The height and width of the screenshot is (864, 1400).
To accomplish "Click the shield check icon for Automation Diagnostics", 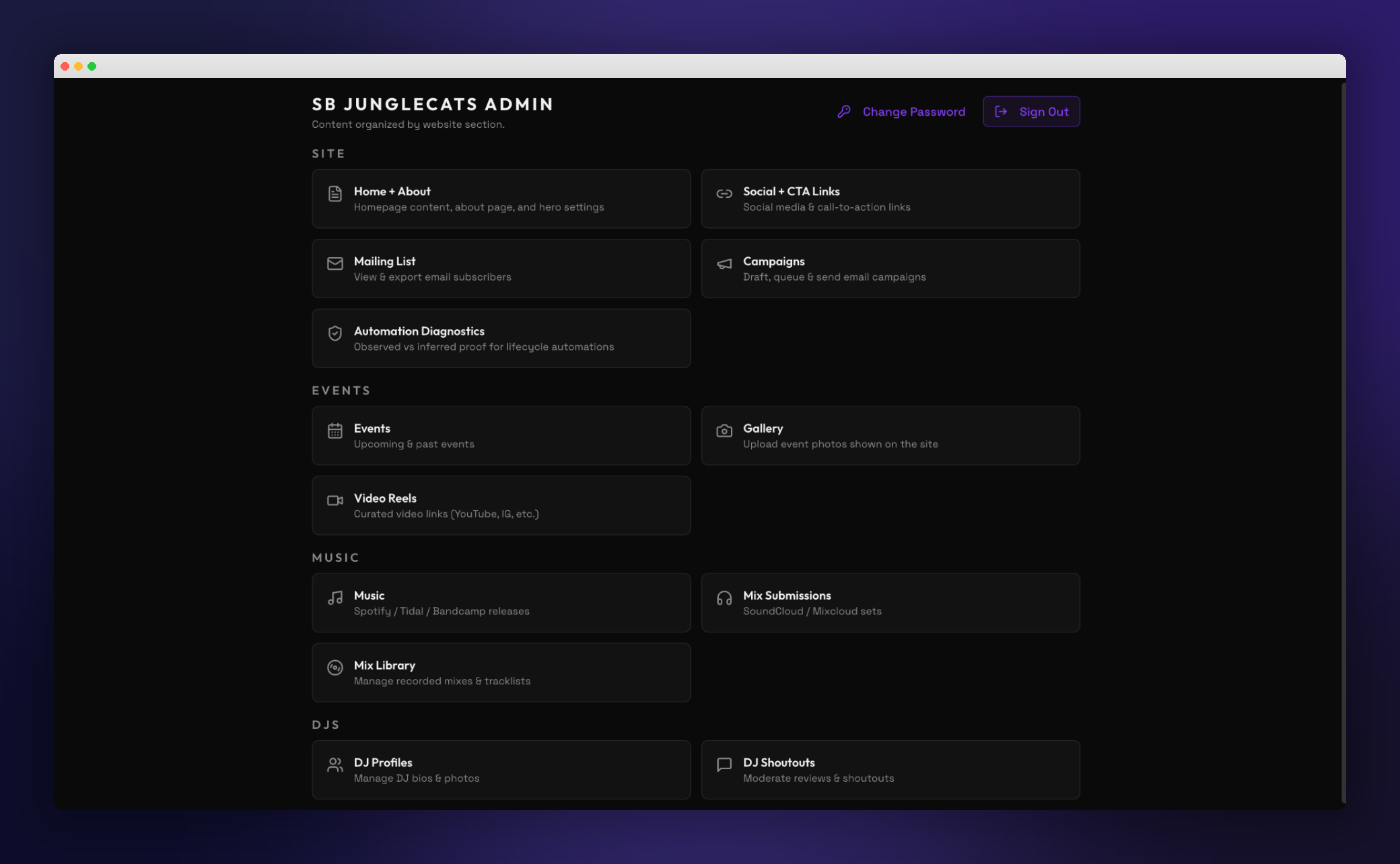I will 335,333.
